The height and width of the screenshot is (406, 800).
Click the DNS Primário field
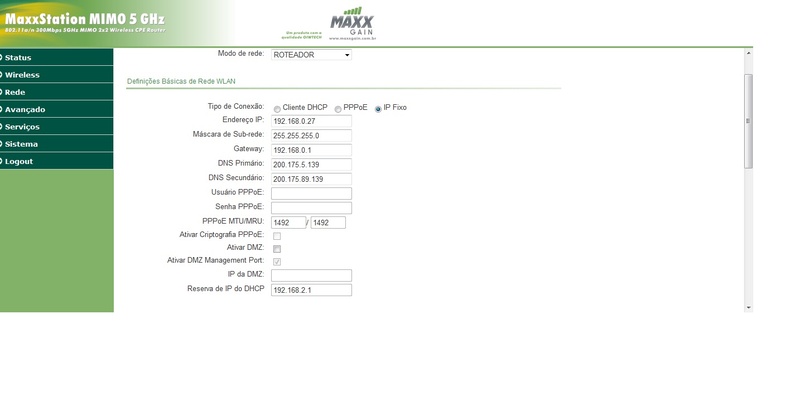point(311,164)
